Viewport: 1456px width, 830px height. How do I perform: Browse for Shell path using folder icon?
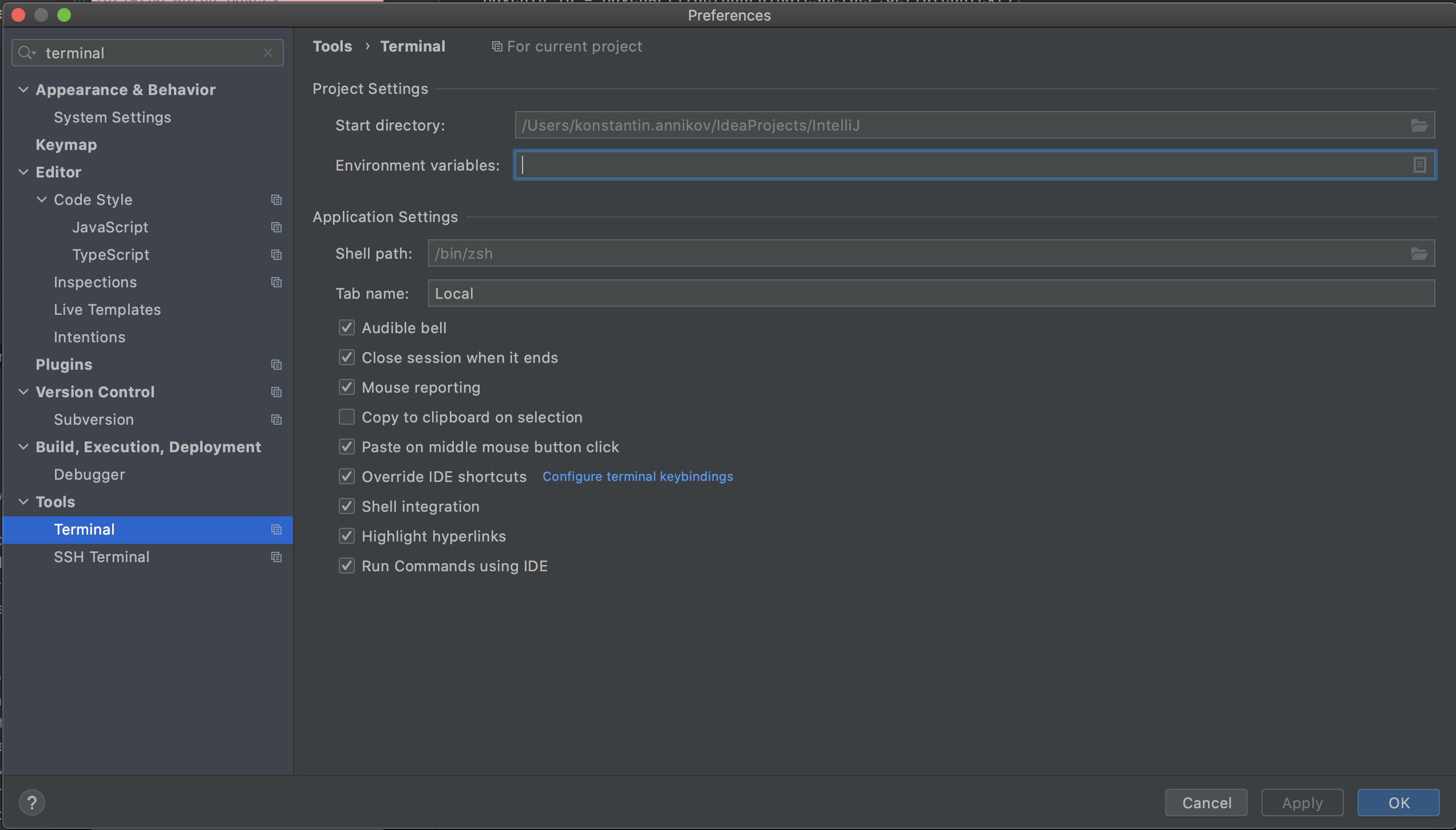[x=1419, y=254]
